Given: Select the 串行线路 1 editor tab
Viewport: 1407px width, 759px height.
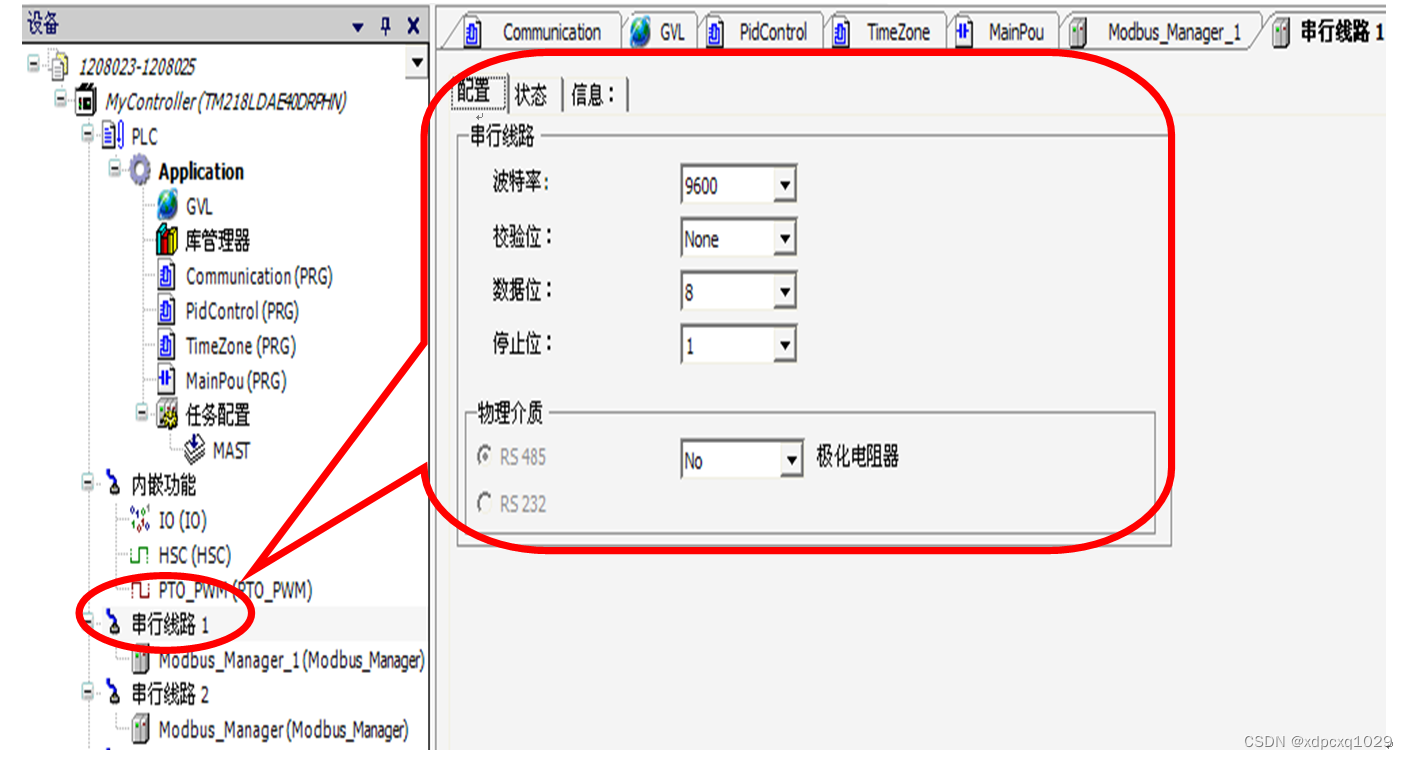Looking at the screenshot, I should tap(1328, 32).
